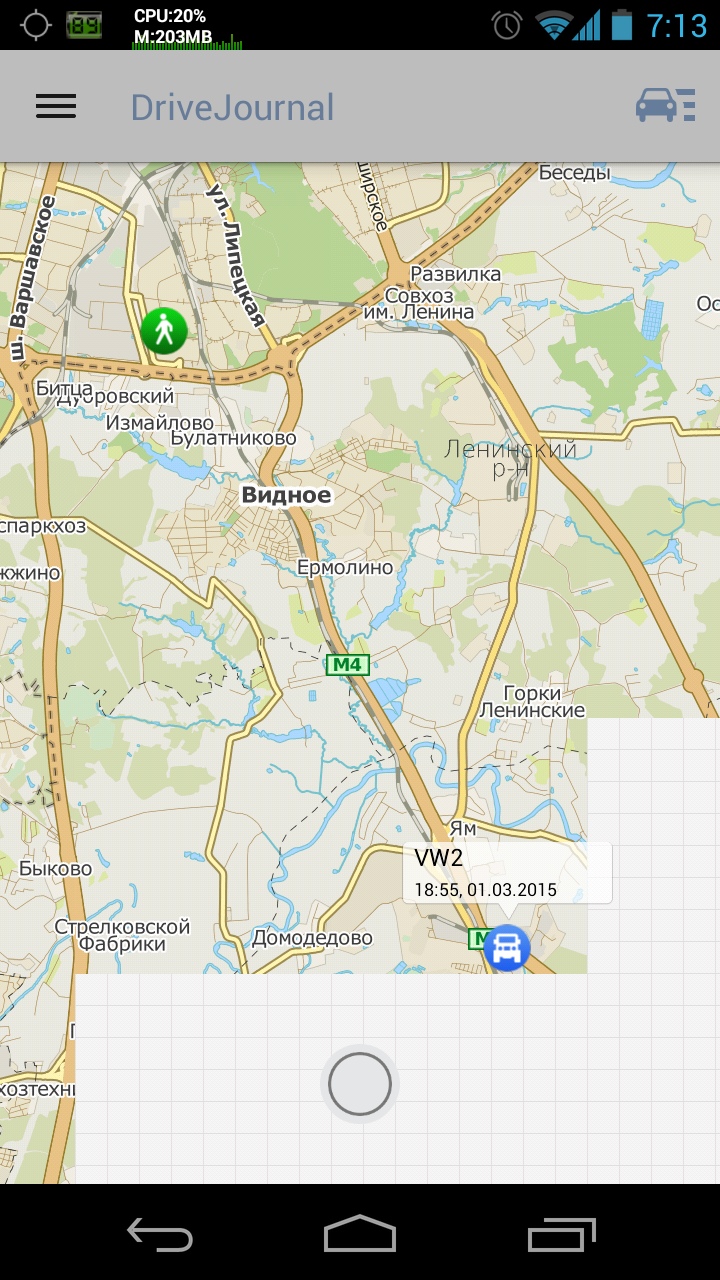Tap the blue VW2 car marker
Screen dimensions: 720x1280
(x=506, y=947)
